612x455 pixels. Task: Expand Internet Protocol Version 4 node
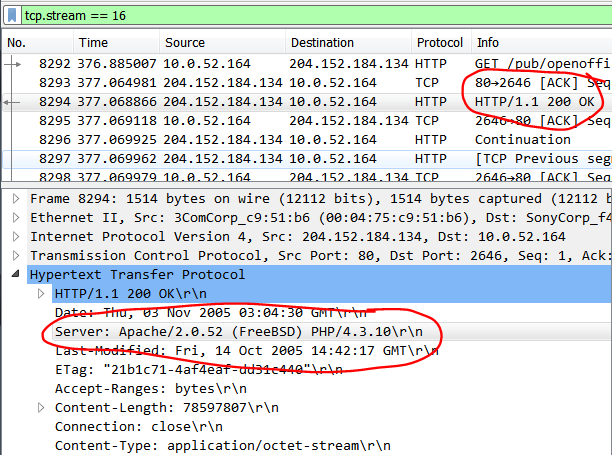point(16,236)
